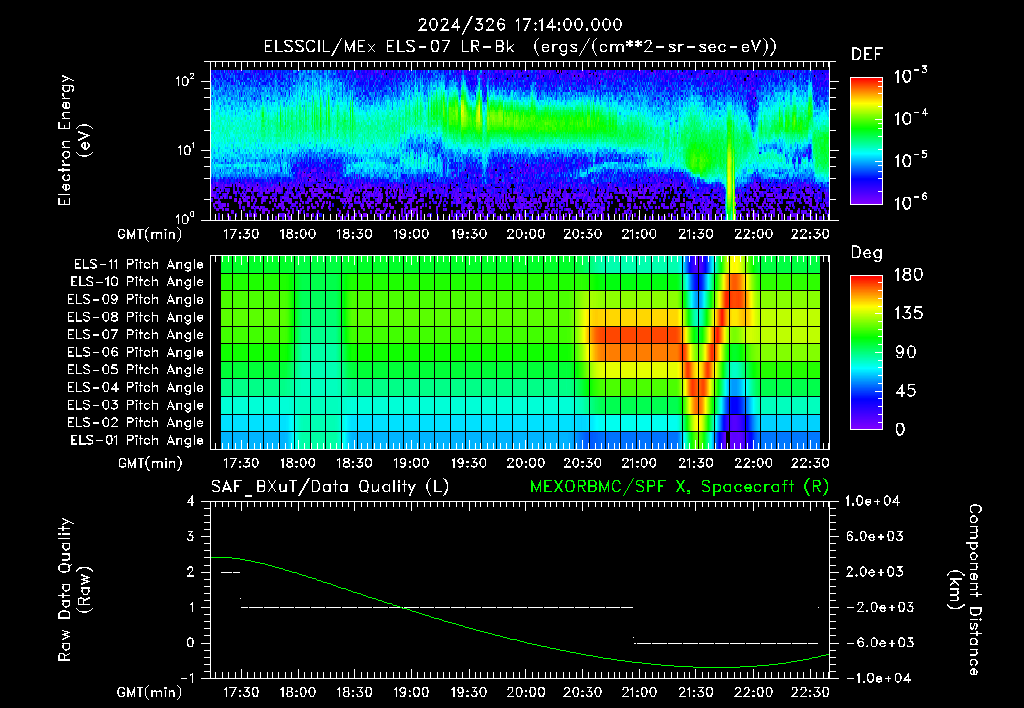Click the 90 value on Deg scale
The image size is (1024, 708).
905,353
